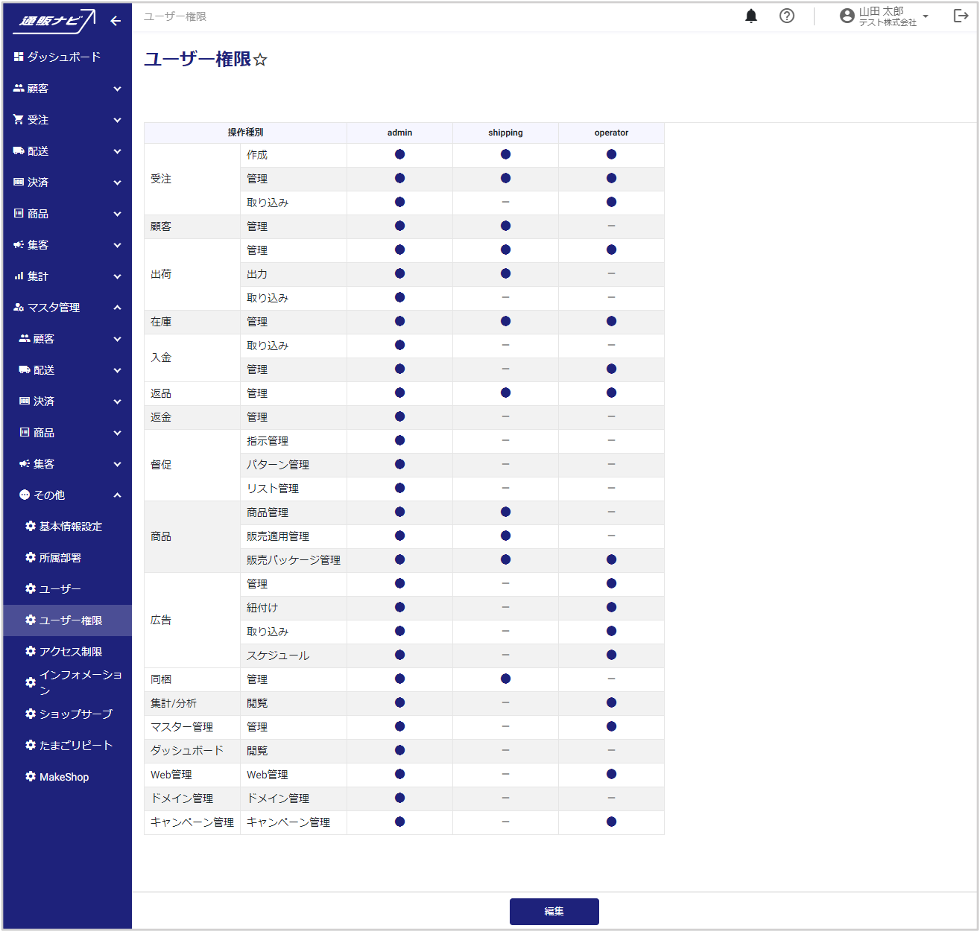
Task: Click the logout icon in header
Action: point(961,16)
